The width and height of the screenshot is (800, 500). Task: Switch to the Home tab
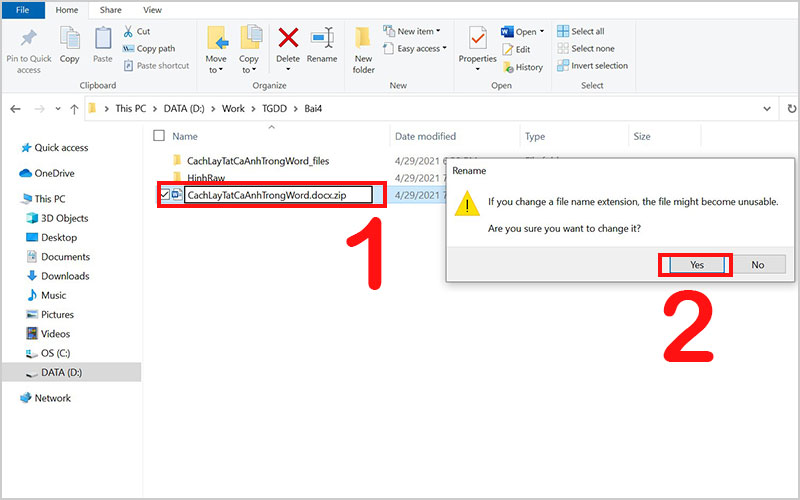(67, 10)
